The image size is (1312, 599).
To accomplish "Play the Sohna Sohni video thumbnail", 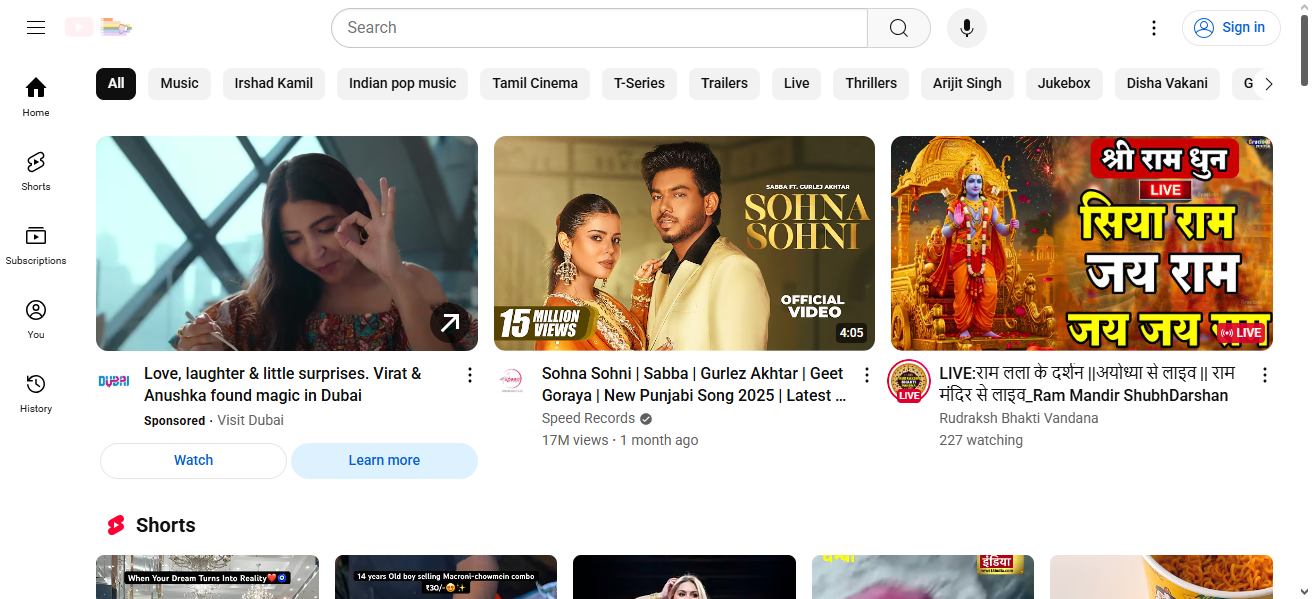I will [684, 243].
